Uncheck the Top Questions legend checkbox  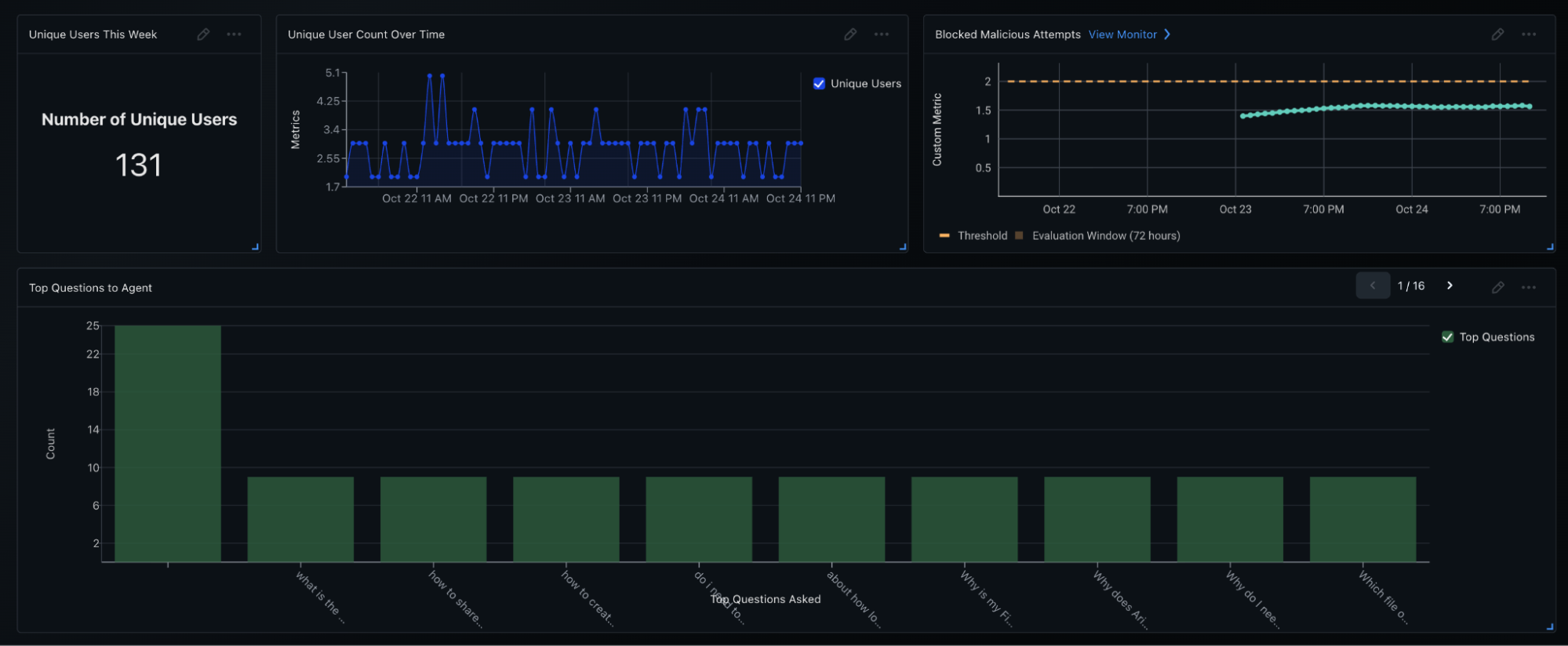click(1447, 337)
